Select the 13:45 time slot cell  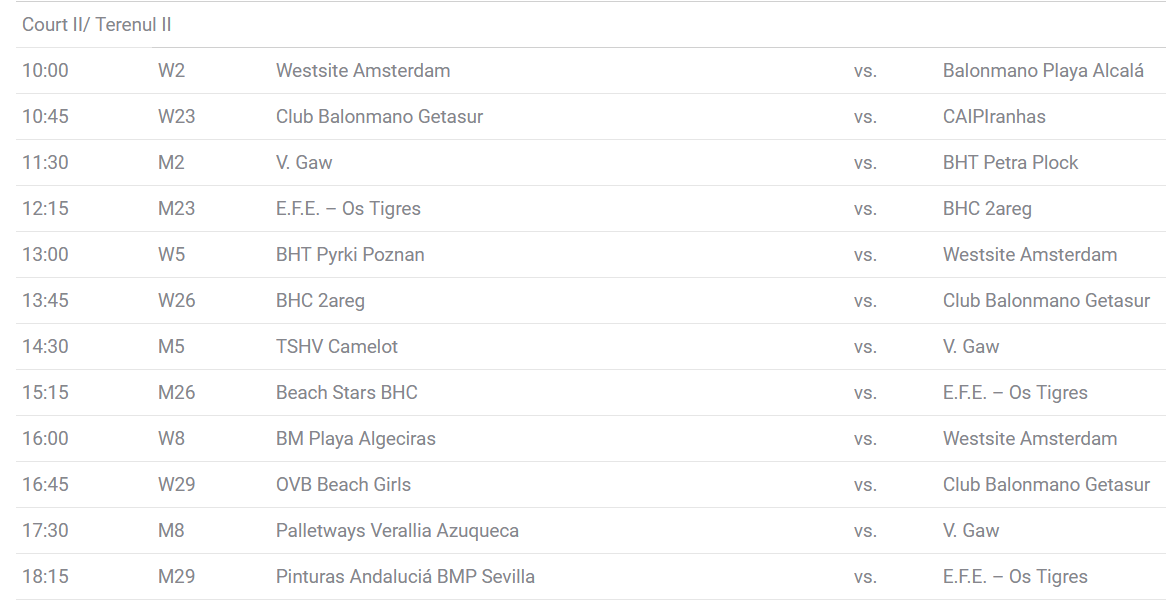click(x=45, y=301)
